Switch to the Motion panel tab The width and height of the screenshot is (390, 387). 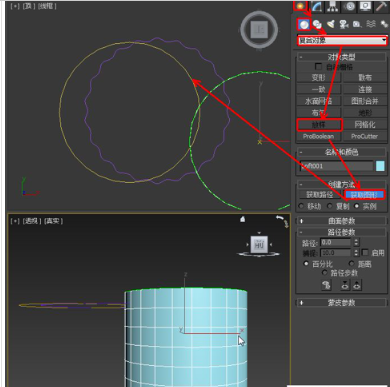pyautogui.click(x=350, y=6)
